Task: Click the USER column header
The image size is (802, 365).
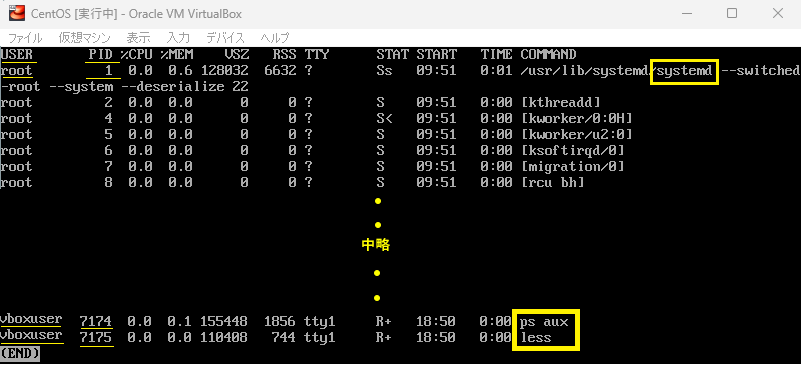Action: [x=16, y=55]
